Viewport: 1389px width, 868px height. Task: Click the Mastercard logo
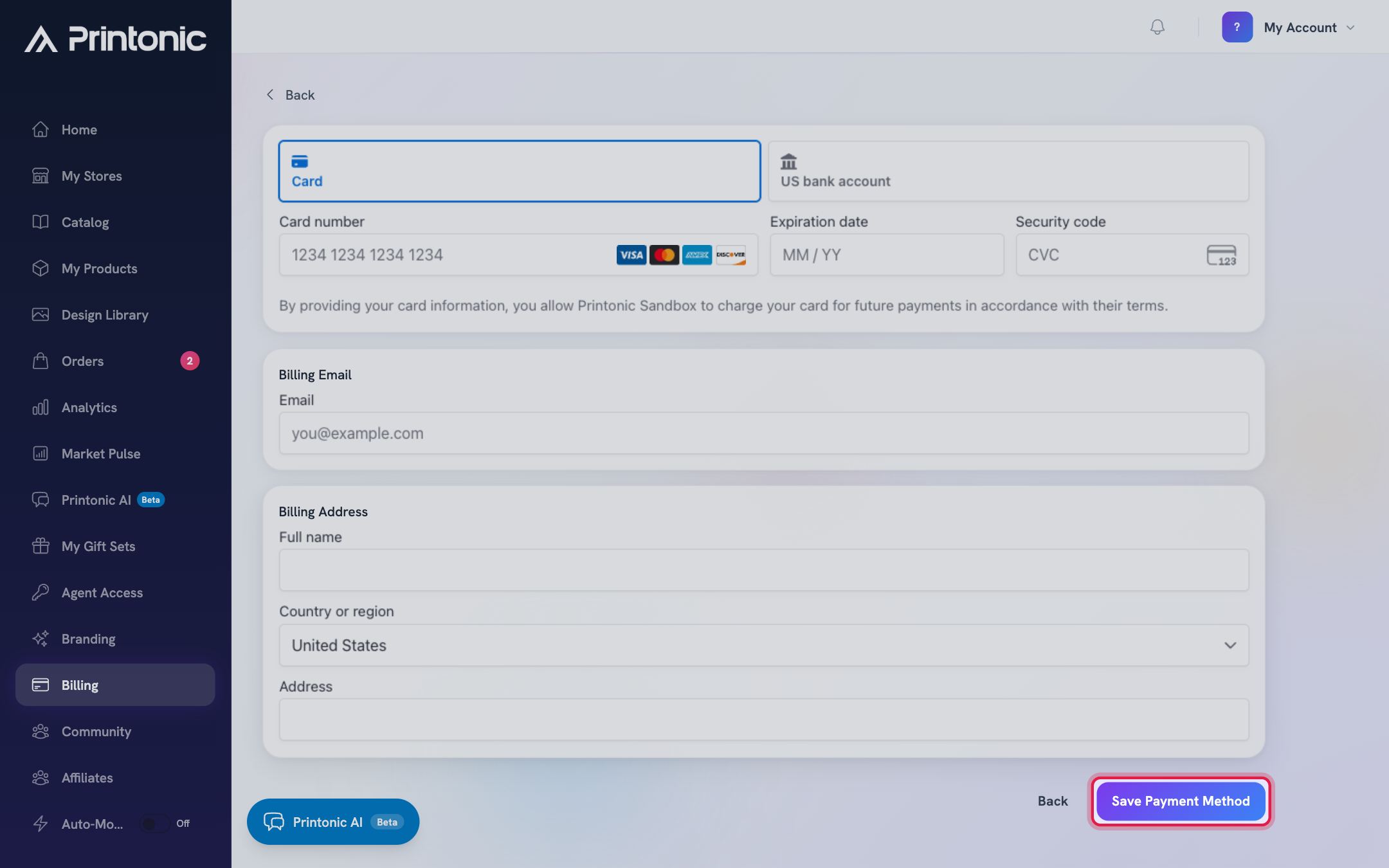664,255
